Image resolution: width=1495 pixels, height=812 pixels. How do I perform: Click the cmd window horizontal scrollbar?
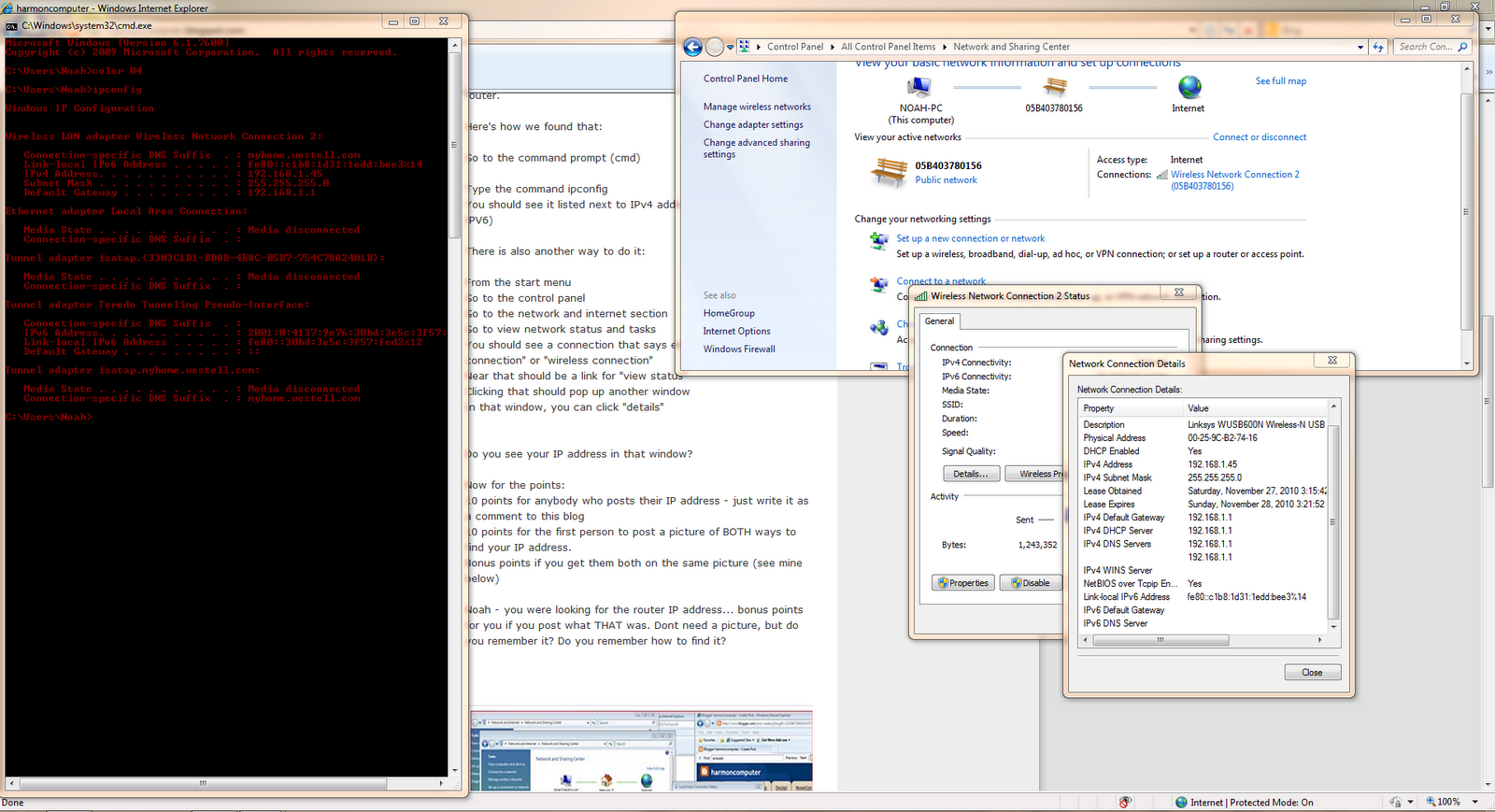pos(203,783)
